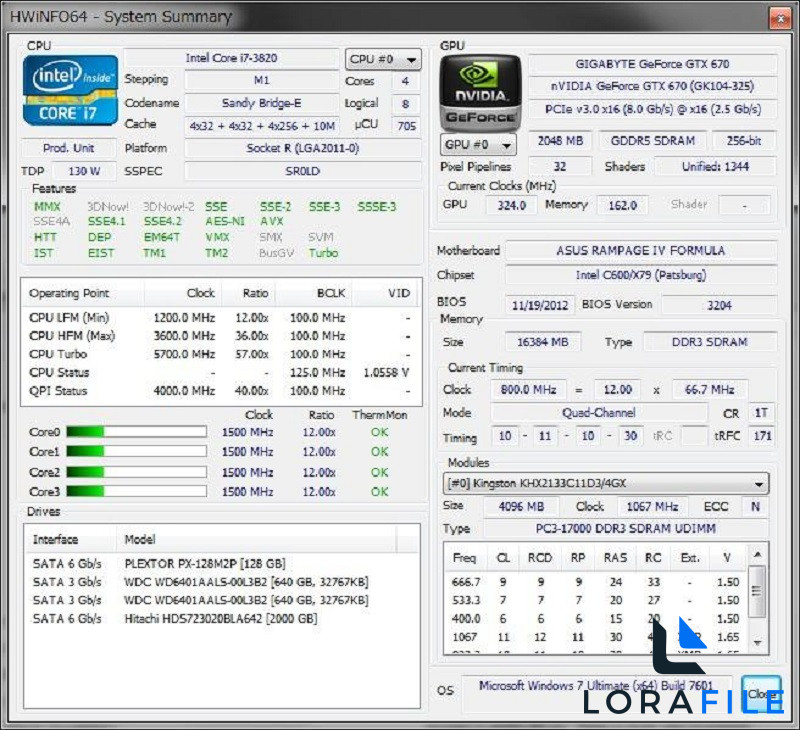This screenshot has height=730, width=800.
Task: Click the Model column header in Drives
Action: tap(256, 540)
